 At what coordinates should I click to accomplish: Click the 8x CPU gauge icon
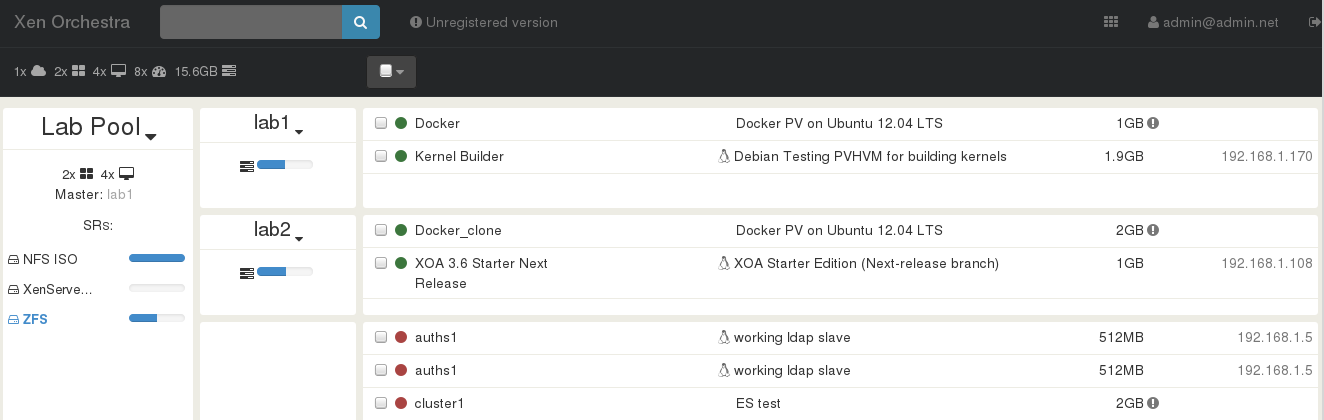[x=159, y=71]
